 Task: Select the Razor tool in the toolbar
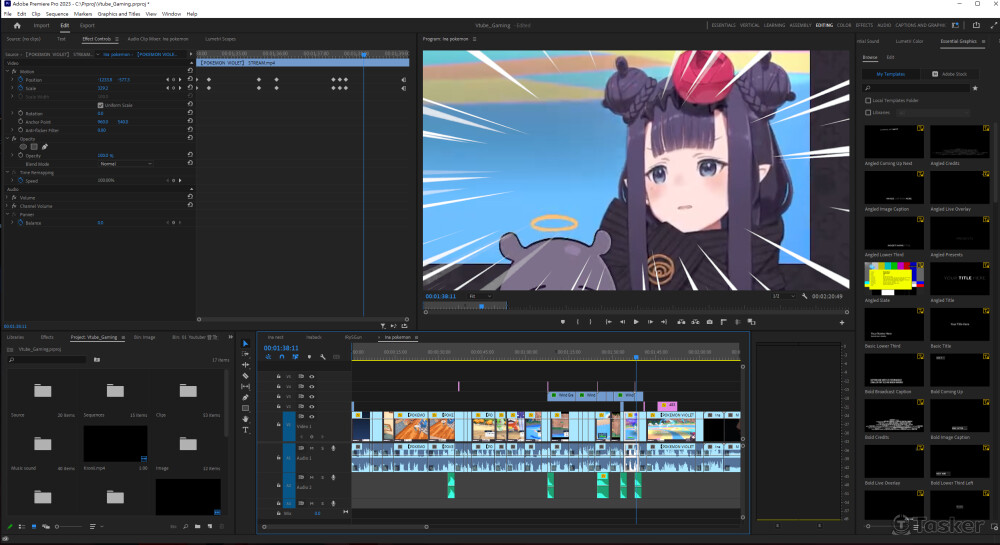pyautogui.click(x=245, y=375)
